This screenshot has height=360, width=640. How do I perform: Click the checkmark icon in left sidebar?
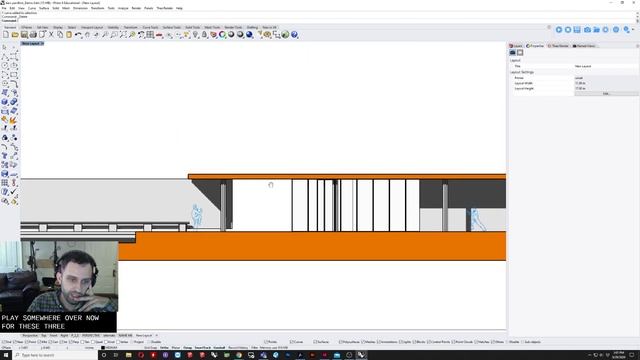pyautogui.click(x=14, y=191)
